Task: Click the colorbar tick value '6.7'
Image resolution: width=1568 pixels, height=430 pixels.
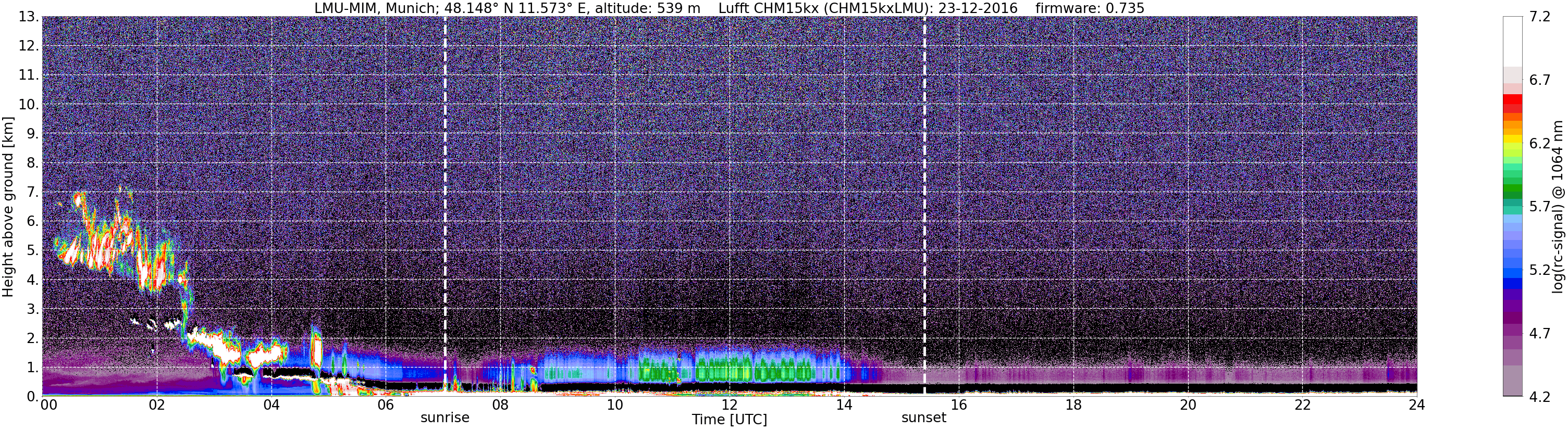Action: [x=1539, y=80]
